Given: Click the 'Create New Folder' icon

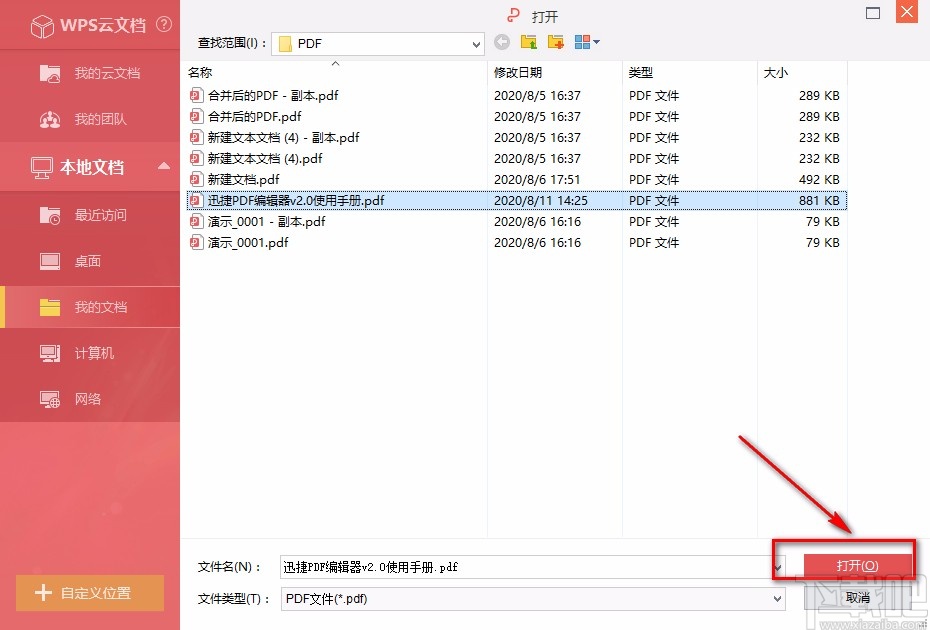Looking at the screenshot, I should 556,42.
